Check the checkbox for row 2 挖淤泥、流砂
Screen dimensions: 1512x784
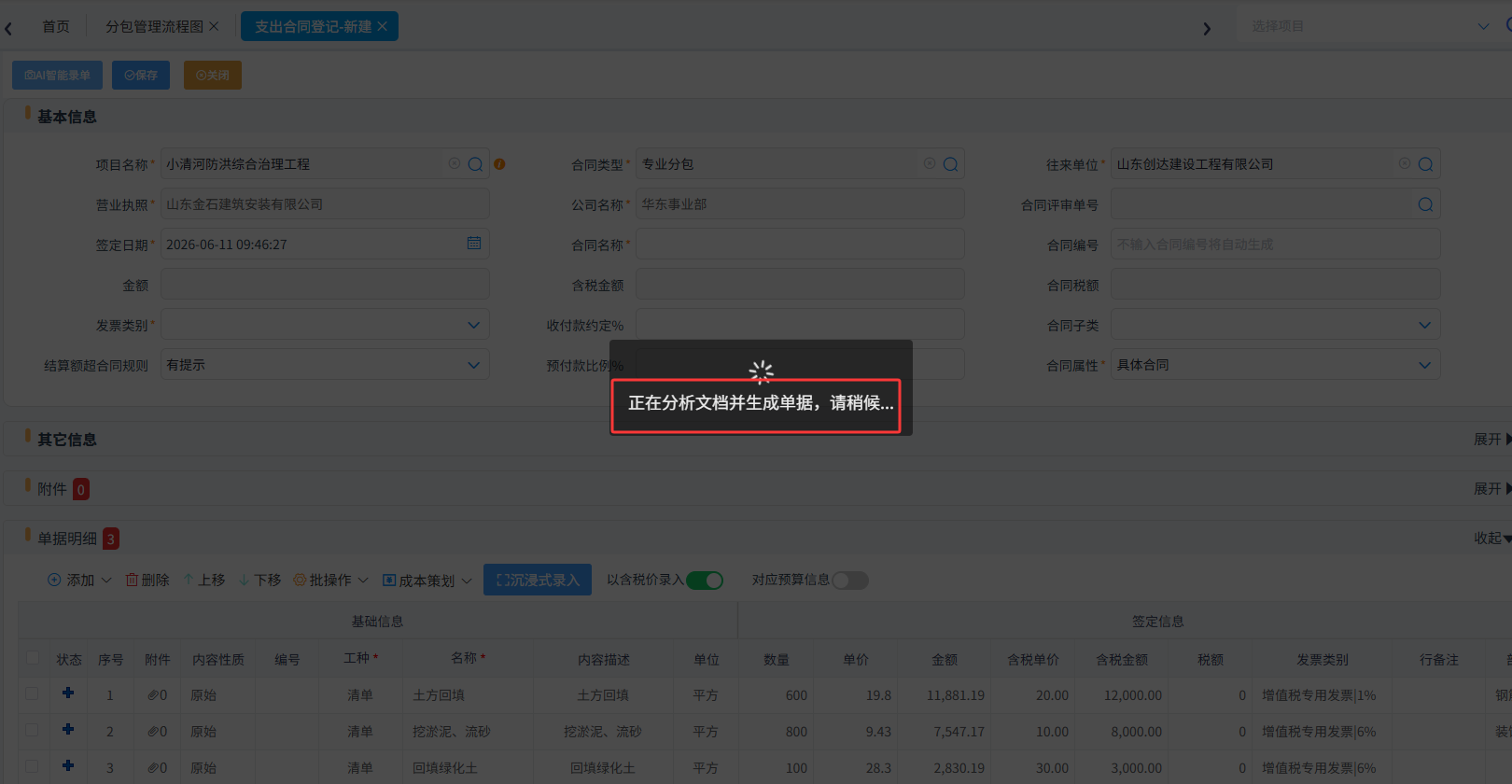(x=33, y=730)
